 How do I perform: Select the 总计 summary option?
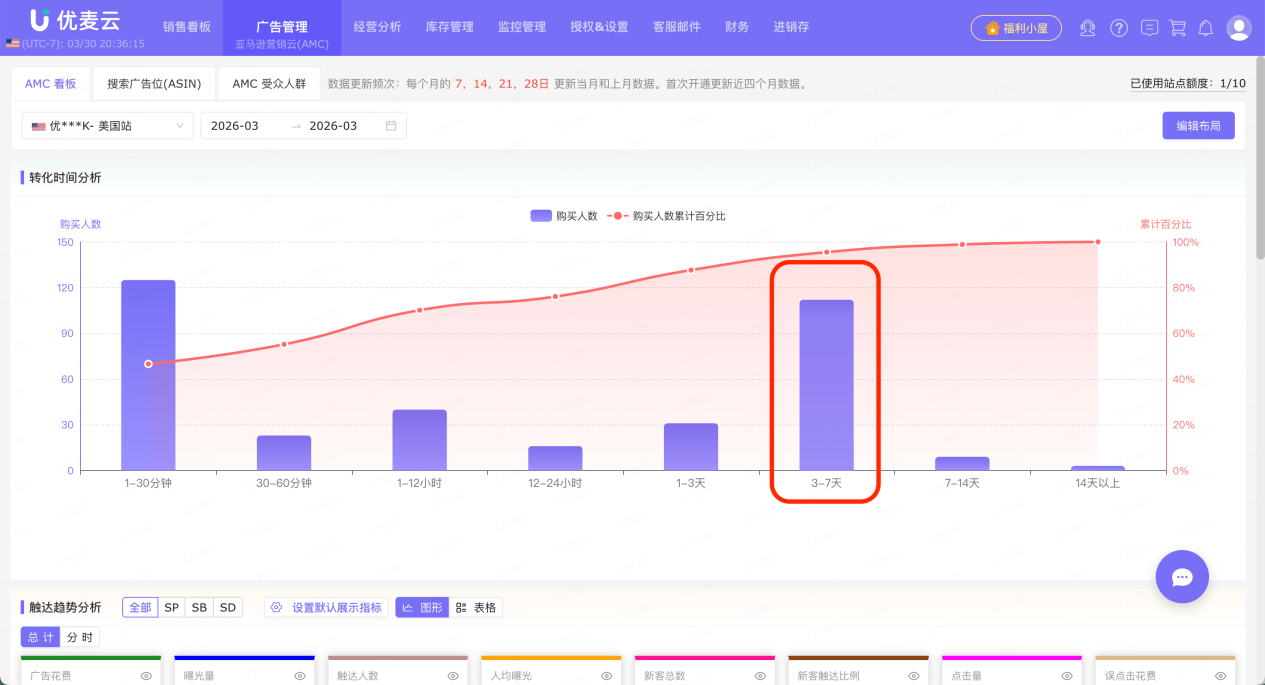point(41,637)
